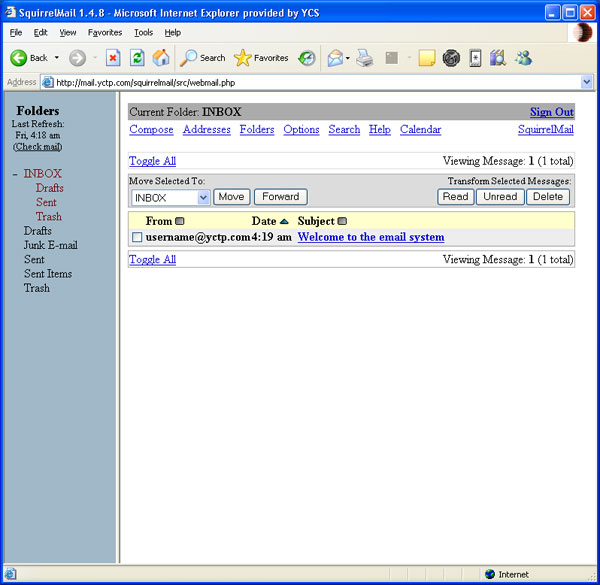Click the top Toggle All link
This screenshot has height=585, width=600.
(x=152, y=161)
